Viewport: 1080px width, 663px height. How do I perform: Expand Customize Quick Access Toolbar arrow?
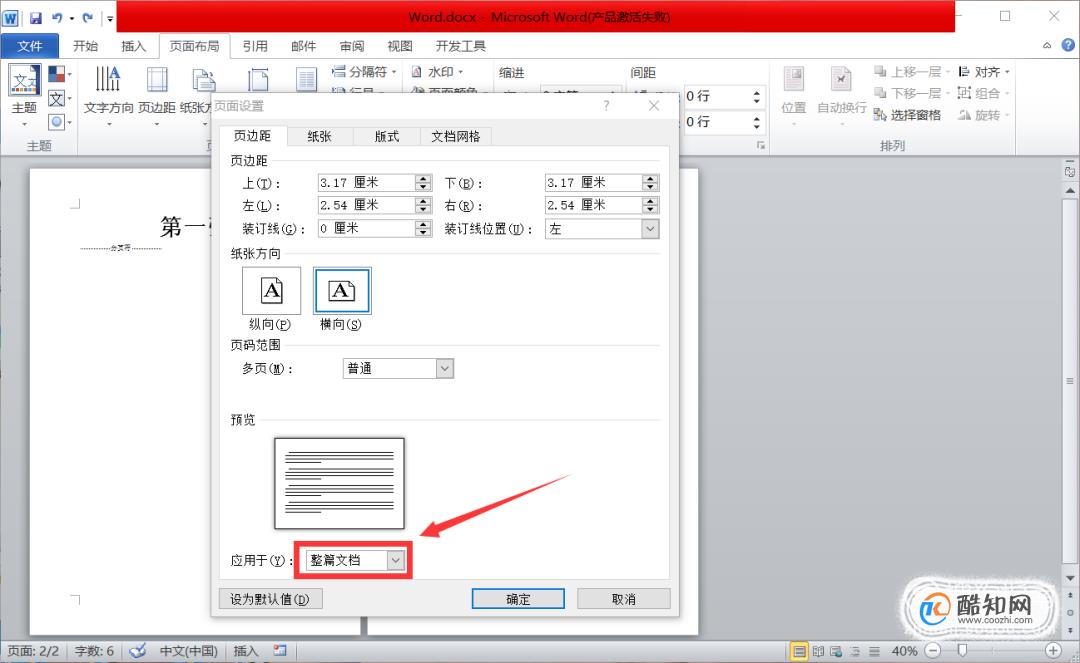point(110,19)
